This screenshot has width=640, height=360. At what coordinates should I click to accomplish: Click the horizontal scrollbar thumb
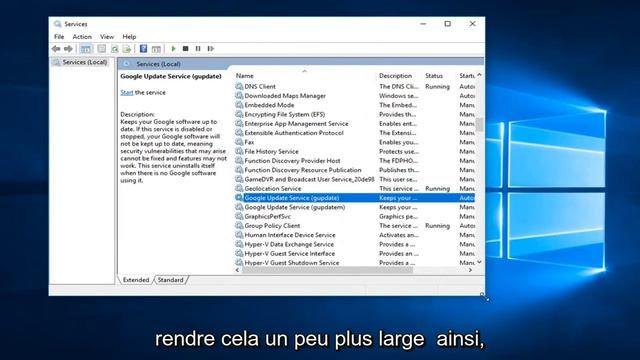(x=328, y=270)
